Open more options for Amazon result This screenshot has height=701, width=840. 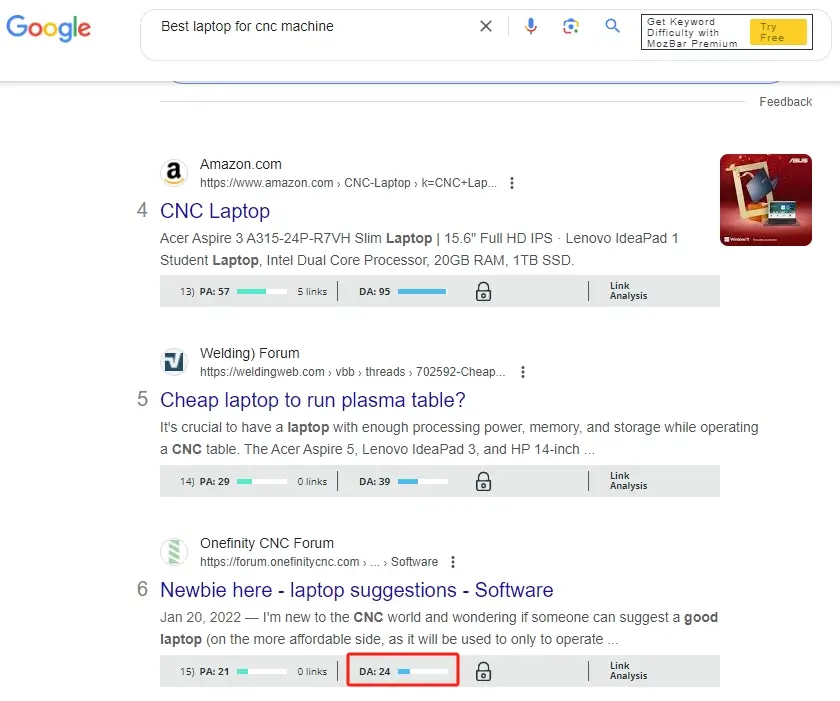pyautogui.click(x=512, y=183)
